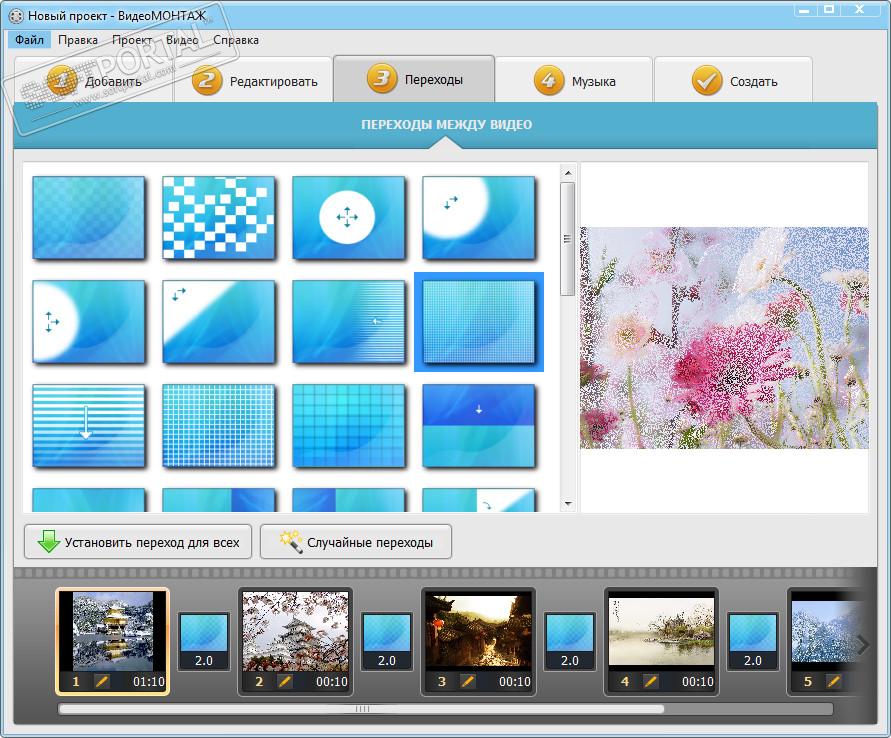Choose the first faded checker pattern transition

pos(89,218)
